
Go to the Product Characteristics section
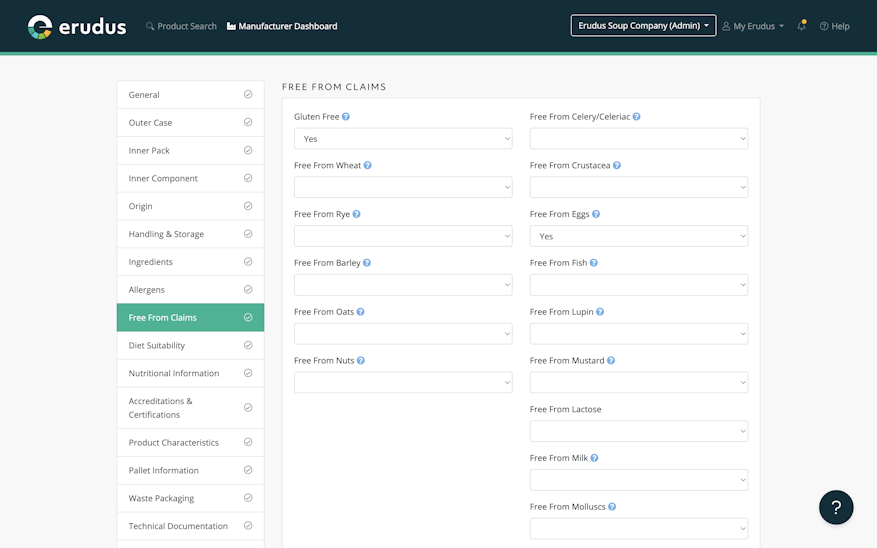[x=190, y=442]
